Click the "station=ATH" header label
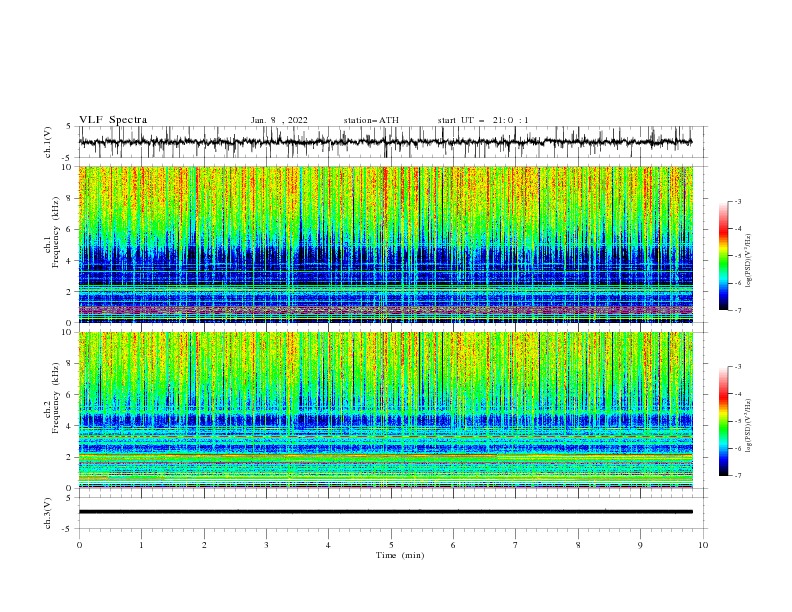 point(371,120)
